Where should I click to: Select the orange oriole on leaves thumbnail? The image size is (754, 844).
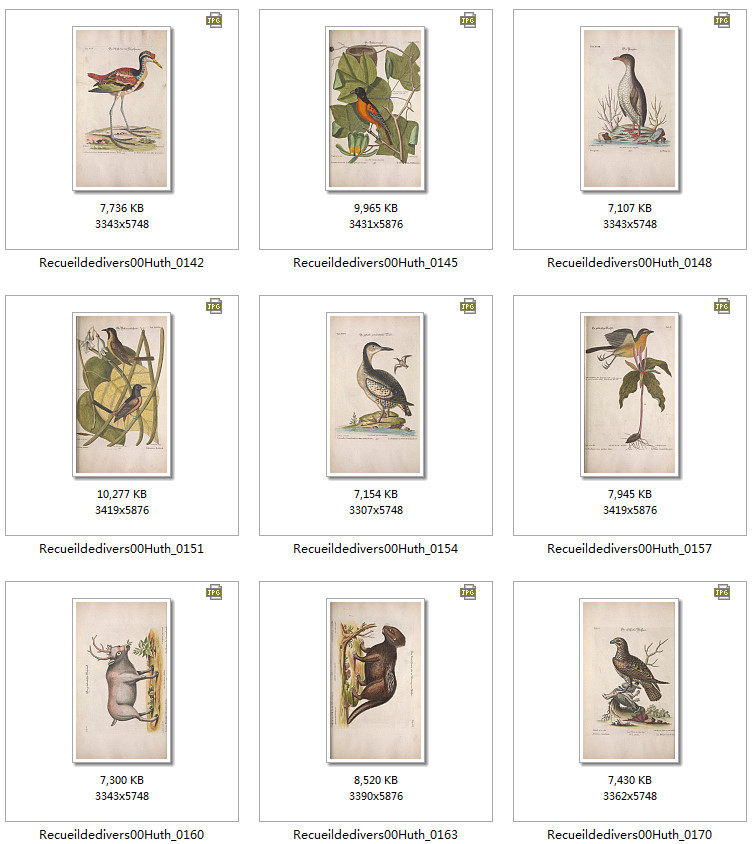tap(376, 109)
